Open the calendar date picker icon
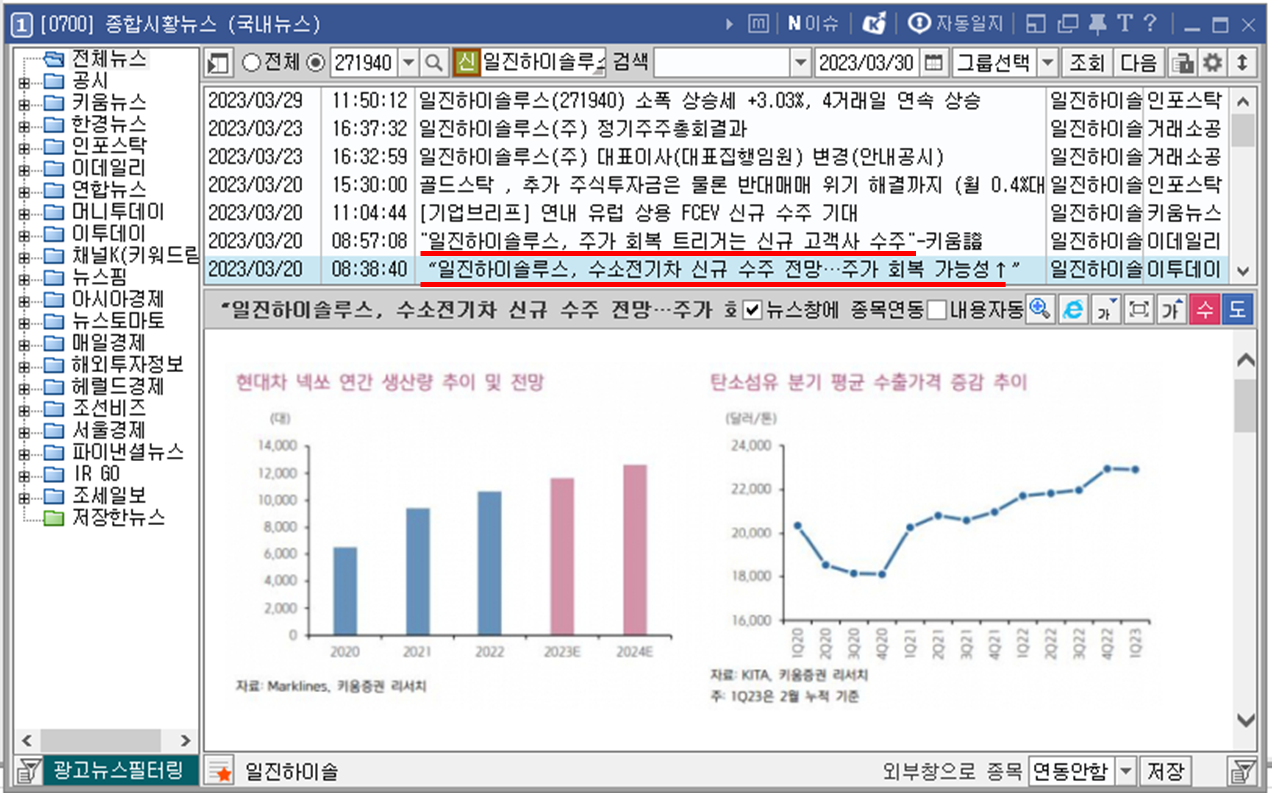This screenshot has height=793, width=1272. point(933,62)
